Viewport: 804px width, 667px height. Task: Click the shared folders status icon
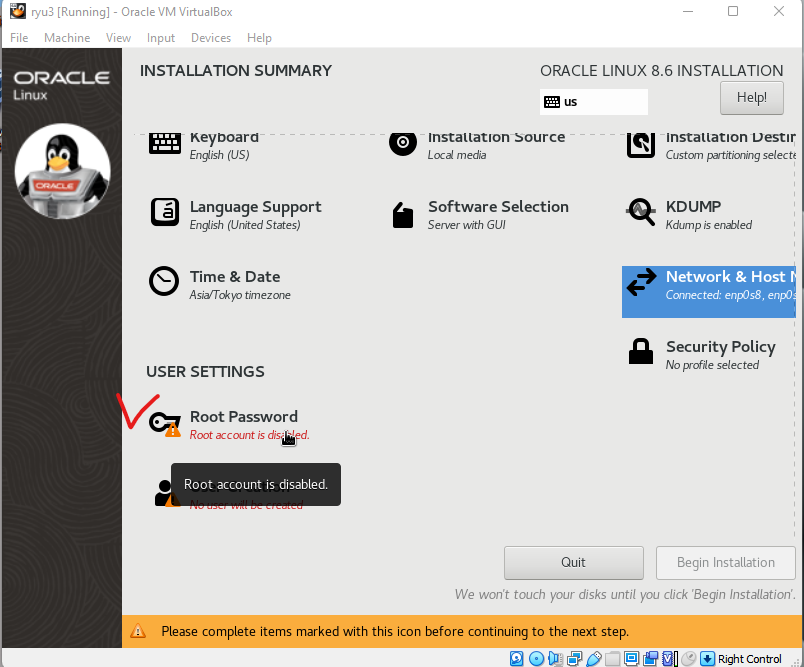(612, 658)
